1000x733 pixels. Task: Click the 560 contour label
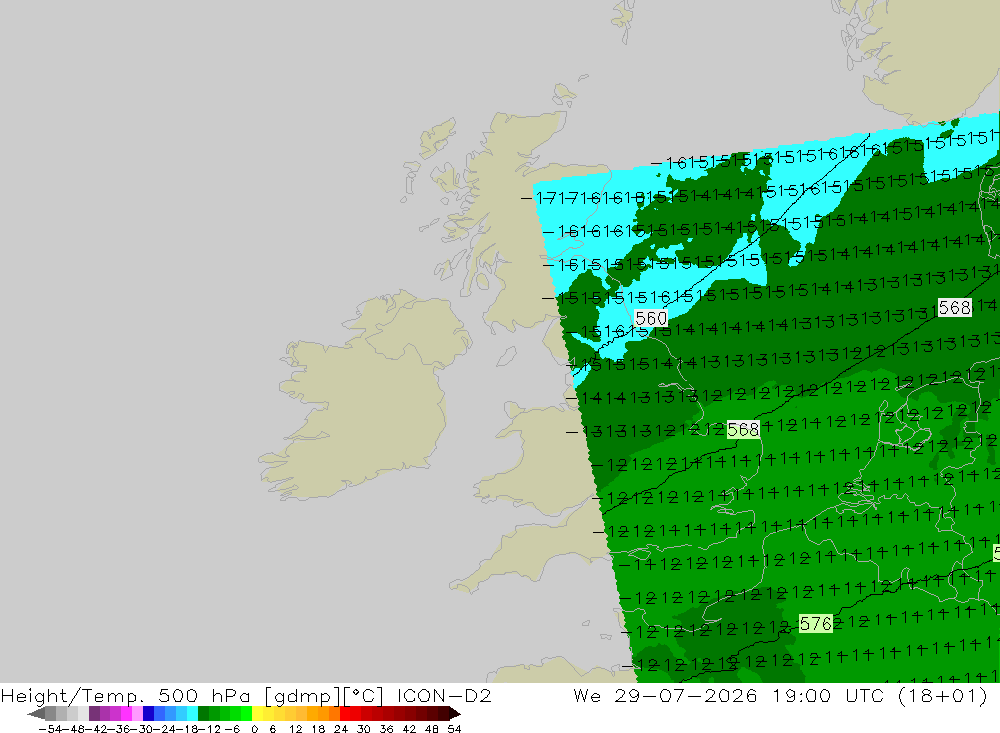[651, 318]
